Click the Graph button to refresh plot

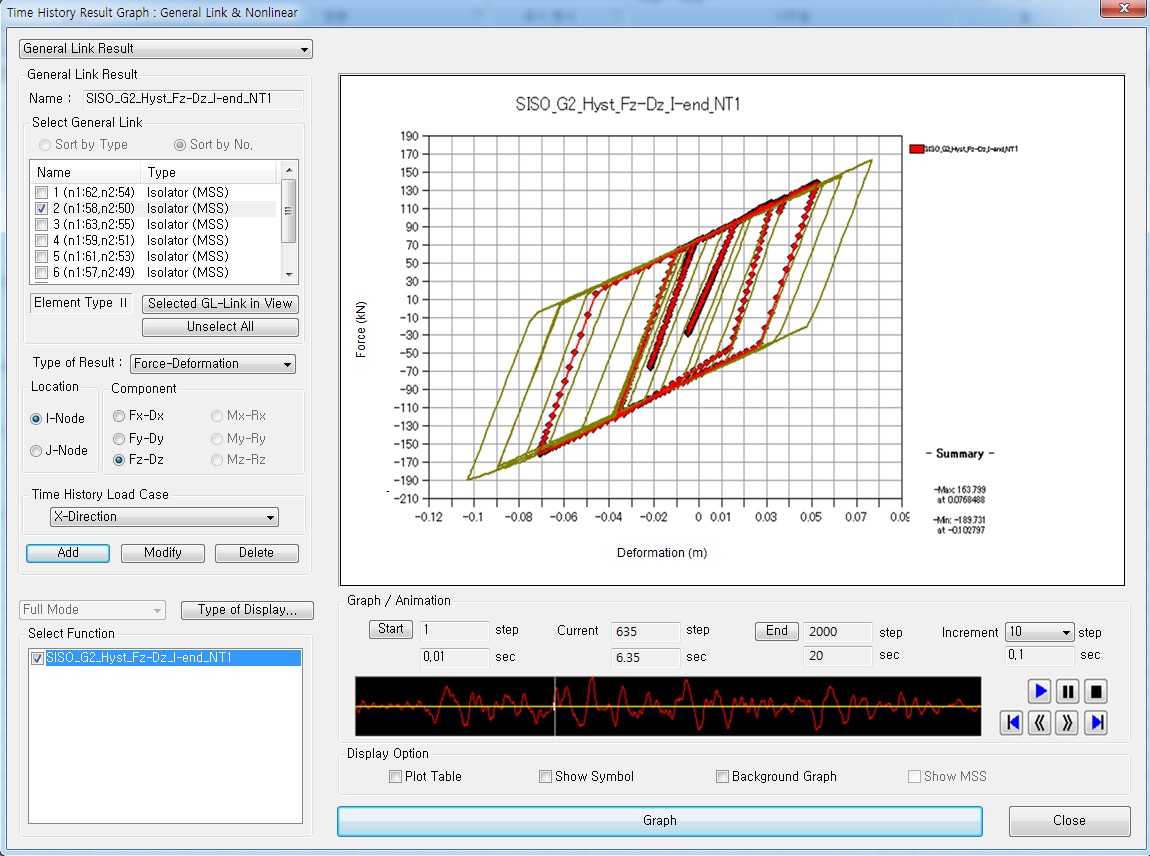pyautogui.click(x=659, y=820)
